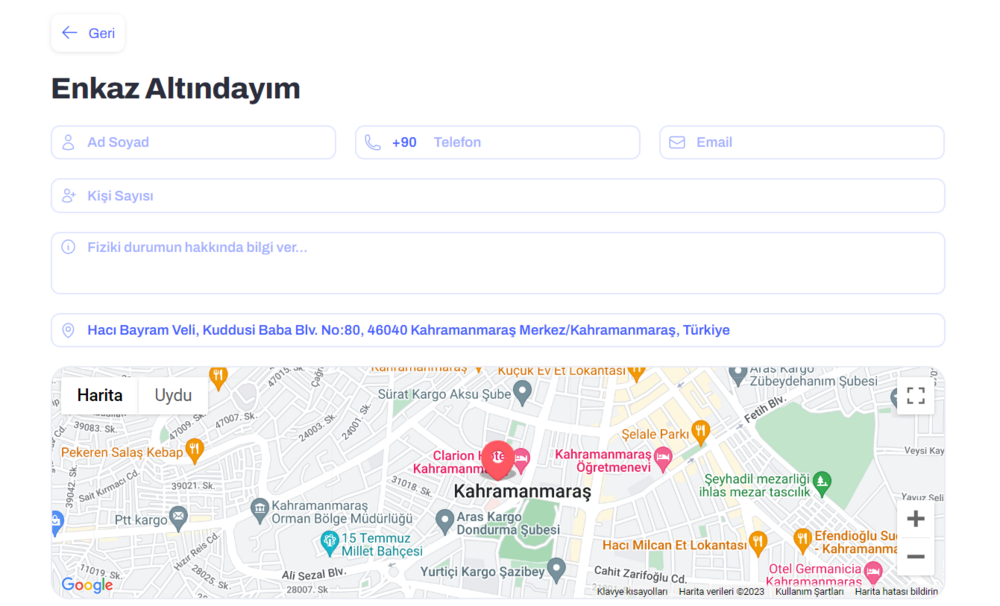The image size is (1000, 606).
Task: Zoom out on the map
Action: (915, 556)
